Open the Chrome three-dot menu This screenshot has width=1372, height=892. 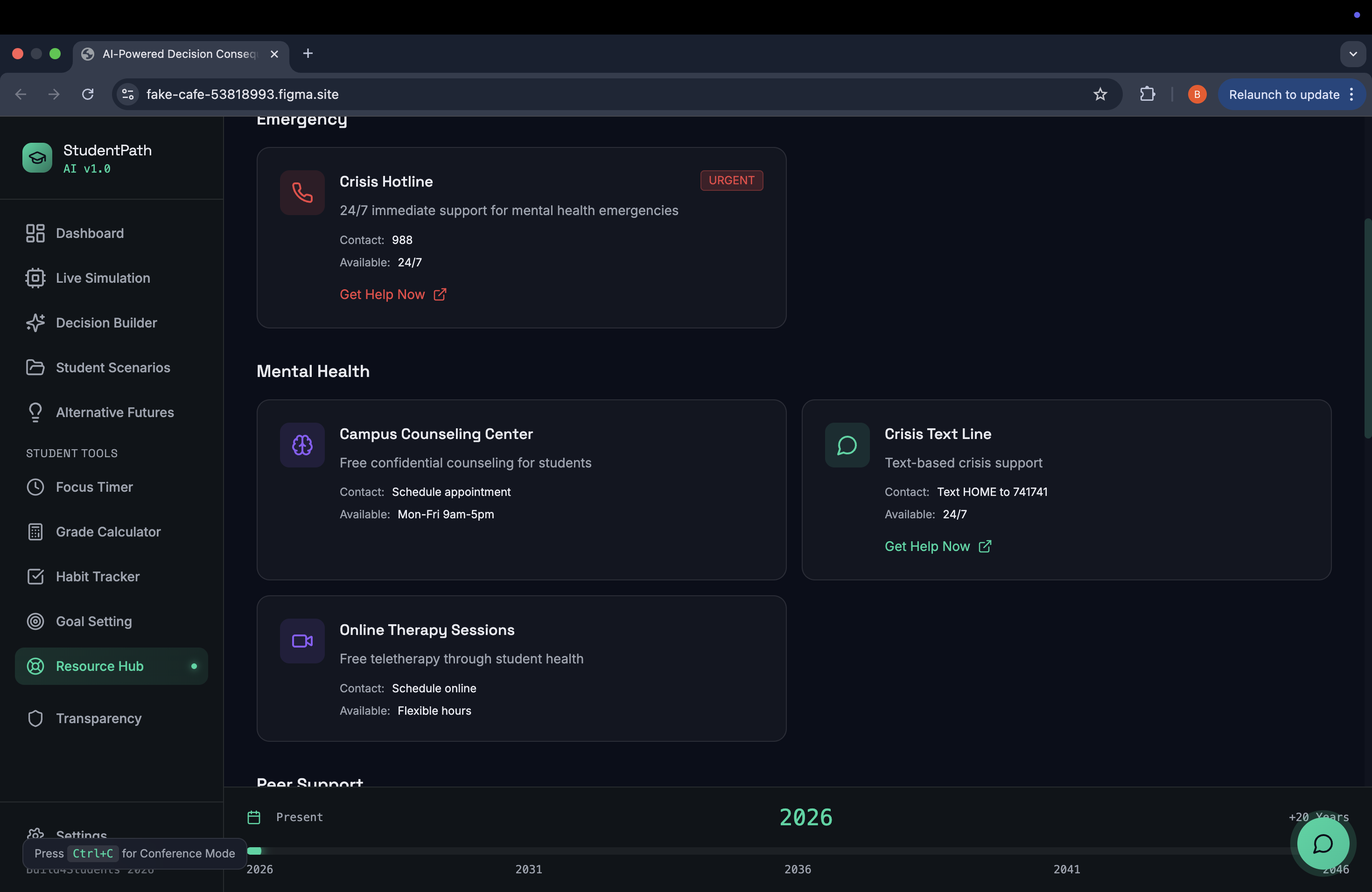[1351, 95]
